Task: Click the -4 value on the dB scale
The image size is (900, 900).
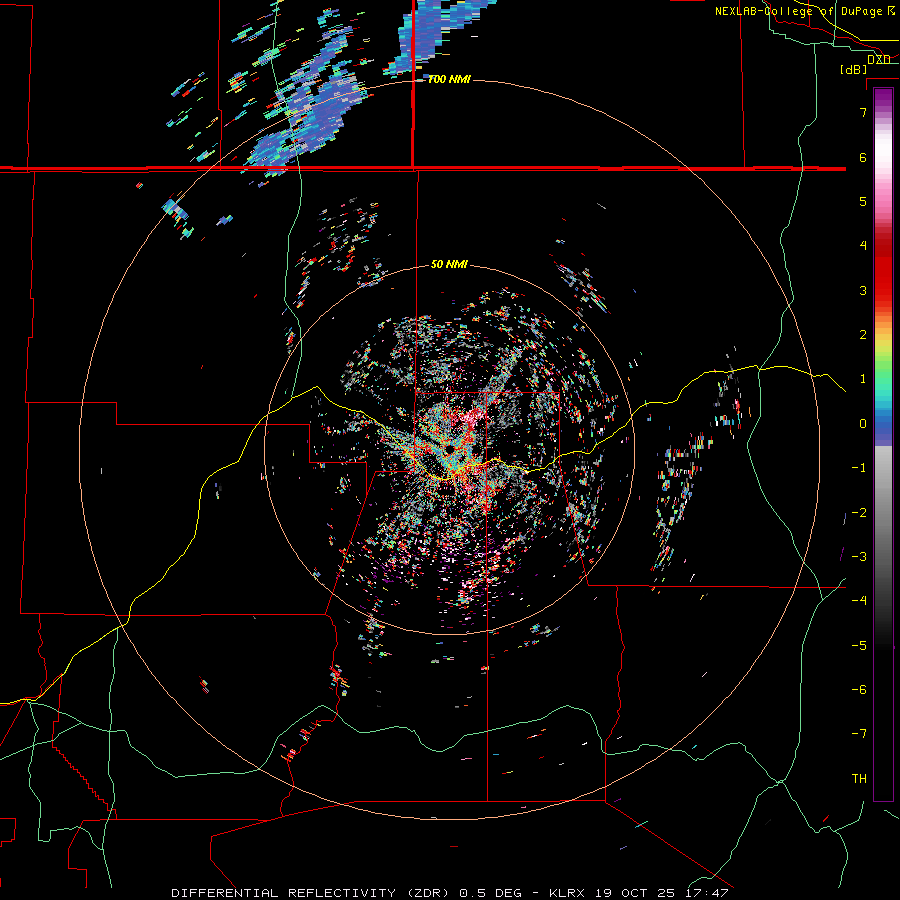Action: [x=859, y=601]
